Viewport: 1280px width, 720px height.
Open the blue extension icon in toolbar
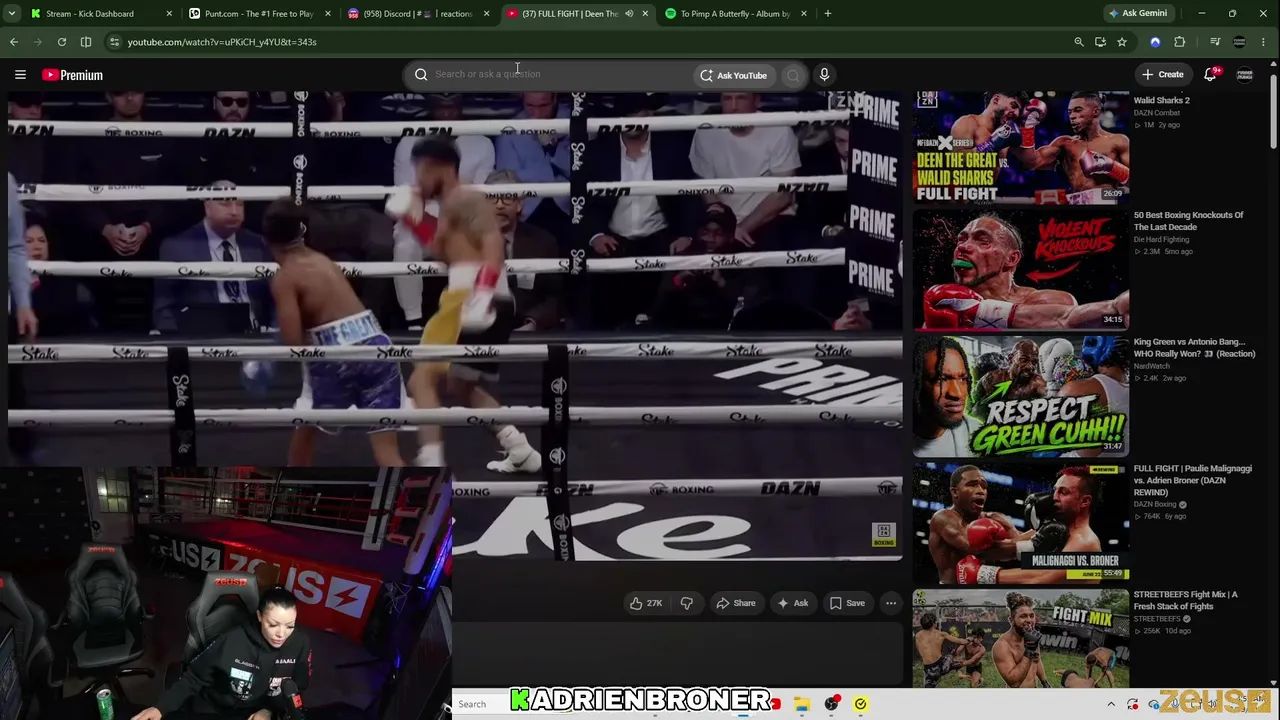(1155, 42)
